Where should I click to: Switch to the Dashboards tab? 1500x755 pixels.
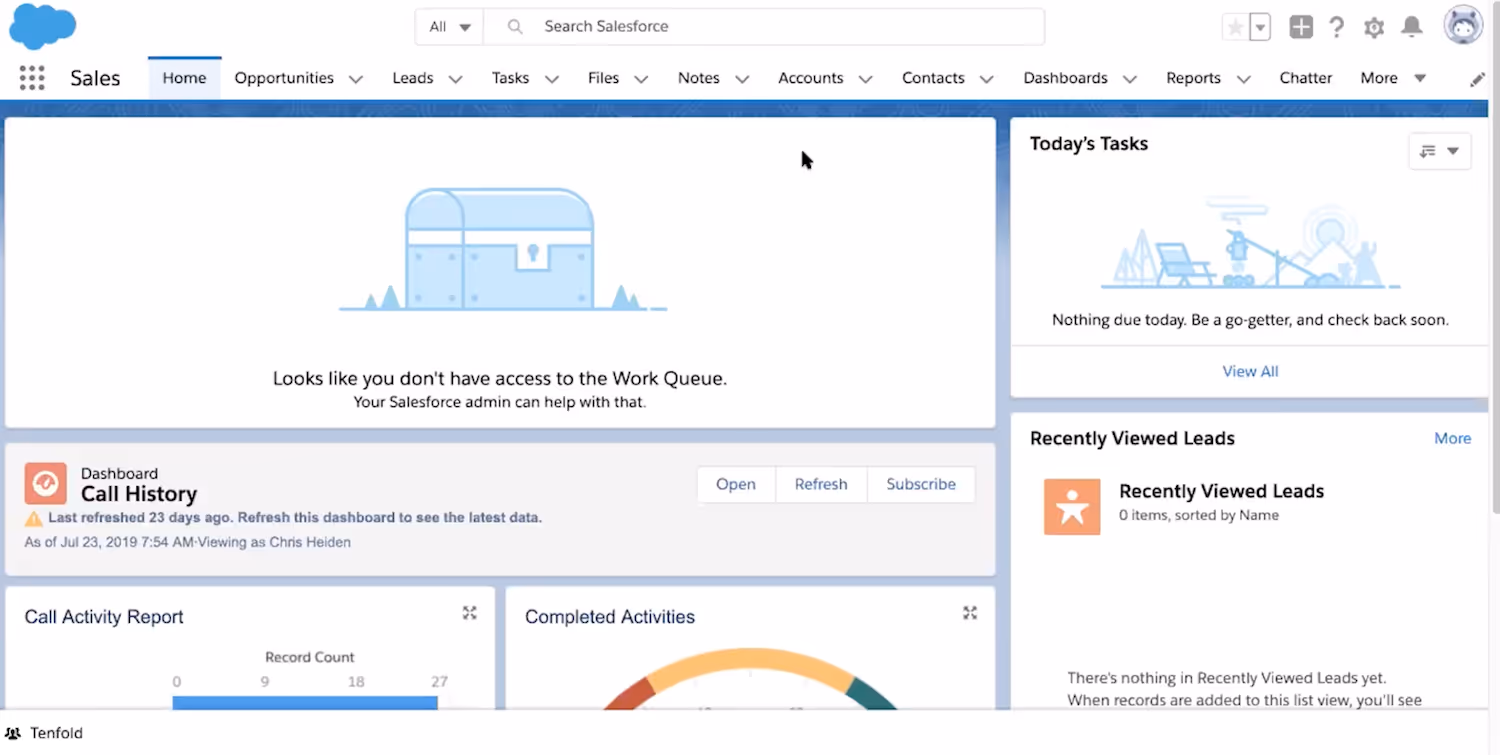point(1065,78)
